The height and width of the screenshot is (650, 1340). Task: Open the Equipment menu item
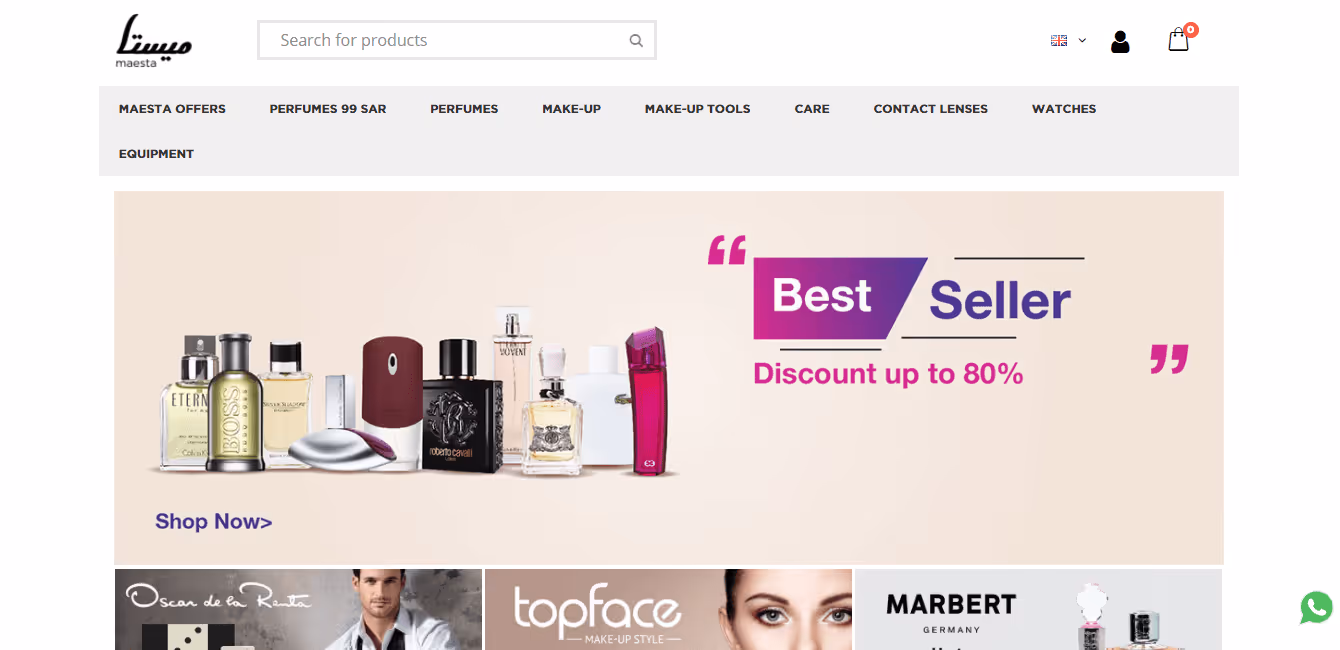pyautogui.click(x=156, y=154)
